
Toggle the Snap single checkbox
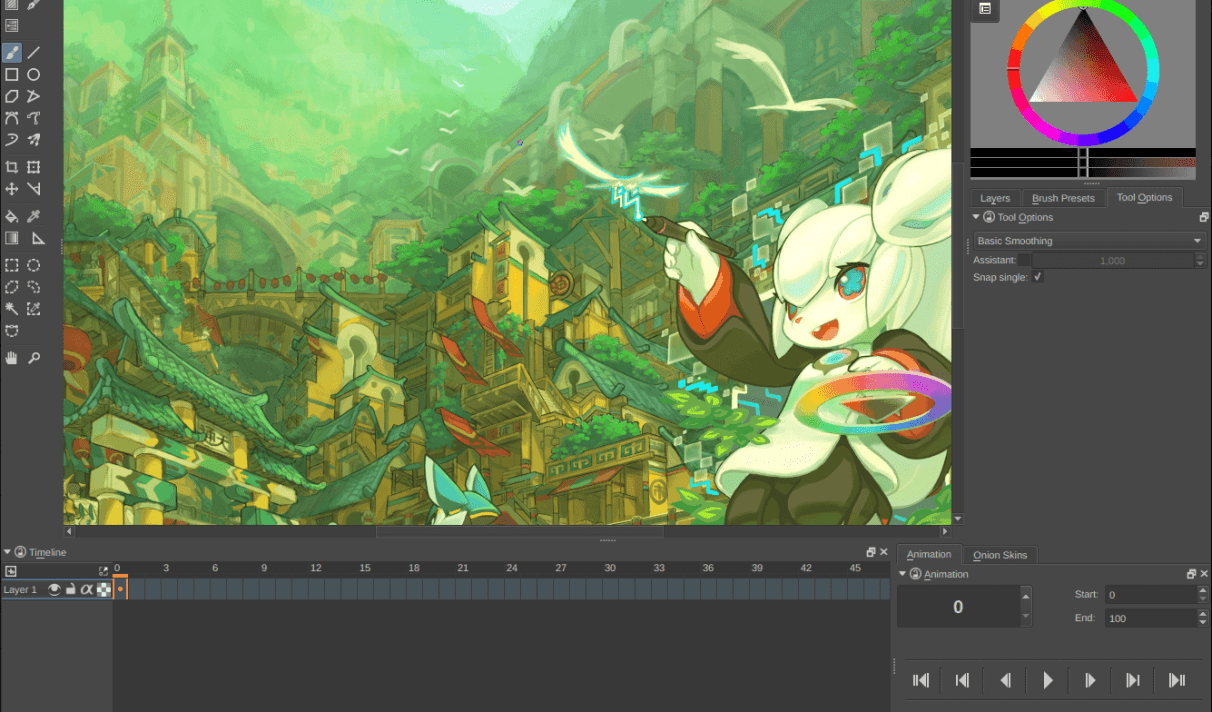click(1038, 277)
